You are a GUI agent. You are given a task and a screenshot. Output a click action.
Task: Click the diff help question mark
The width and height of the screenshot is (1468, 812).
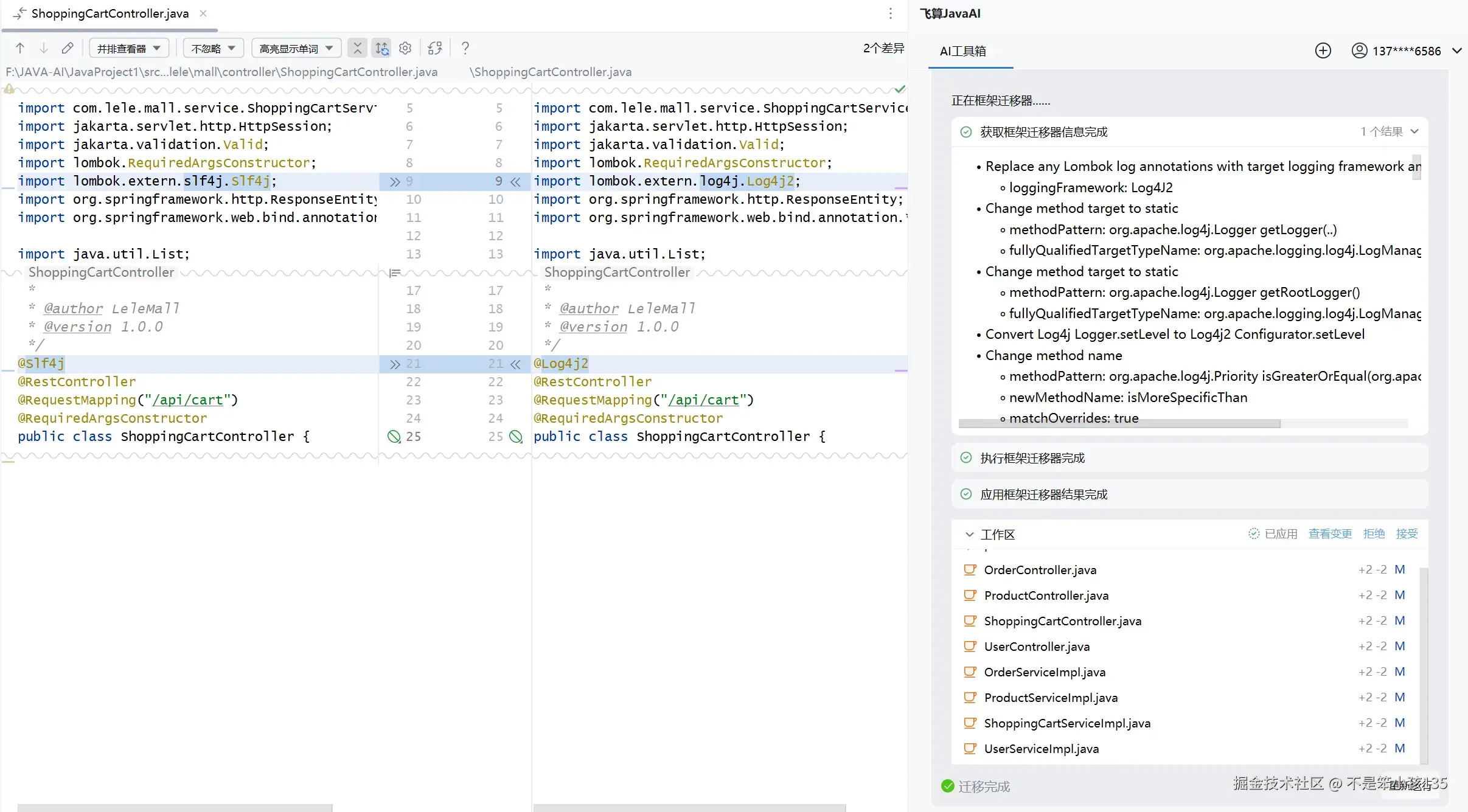[465, 48]
